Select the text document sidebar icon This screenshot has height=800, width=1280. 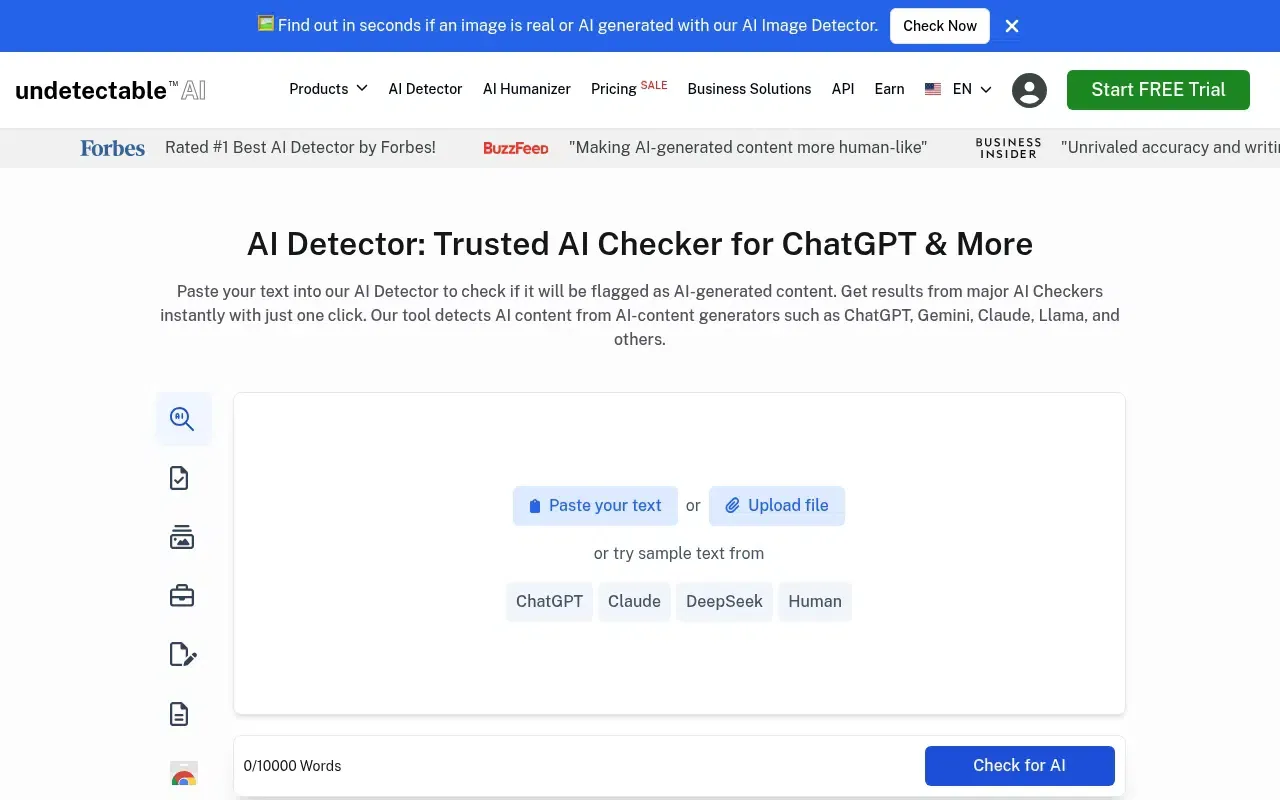click(179, 714)
